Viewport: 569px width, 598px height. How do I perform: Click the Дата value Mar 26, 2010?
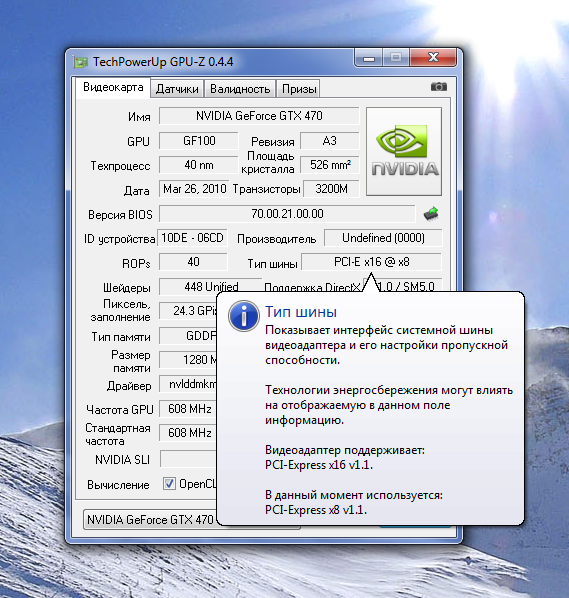pyautogui.click(x=194, y=189)
